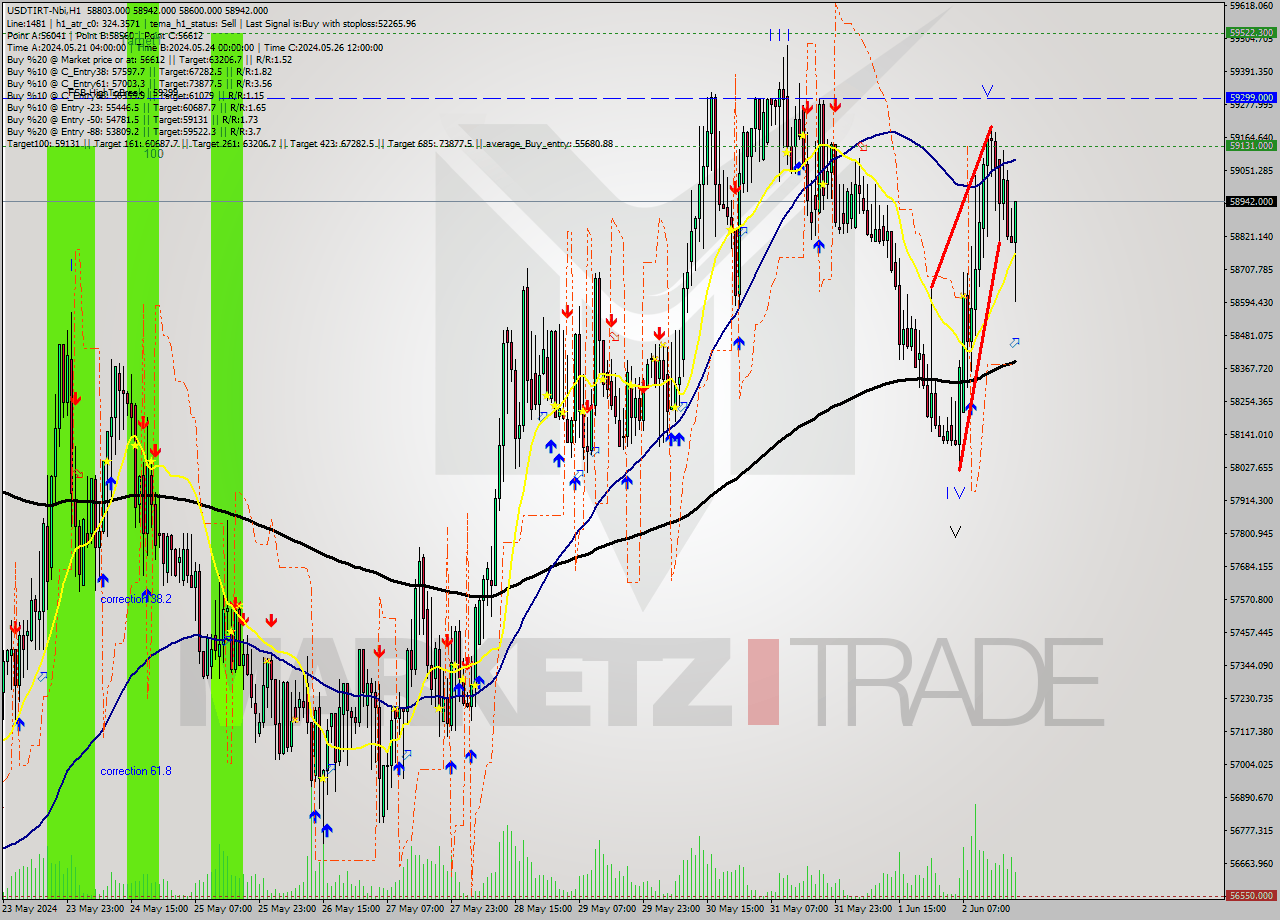Screen dimensions: 1280x920
Task: Select the blue 59299.000 price tag
Action: tap(1250, 98)
